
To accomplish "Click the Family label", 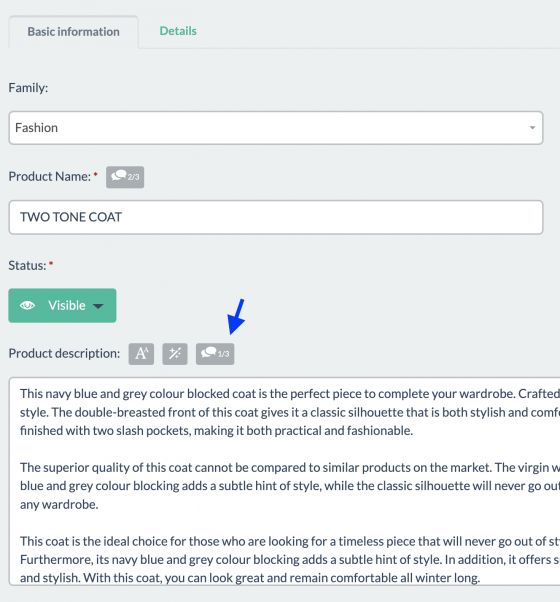I will (28, 88).
